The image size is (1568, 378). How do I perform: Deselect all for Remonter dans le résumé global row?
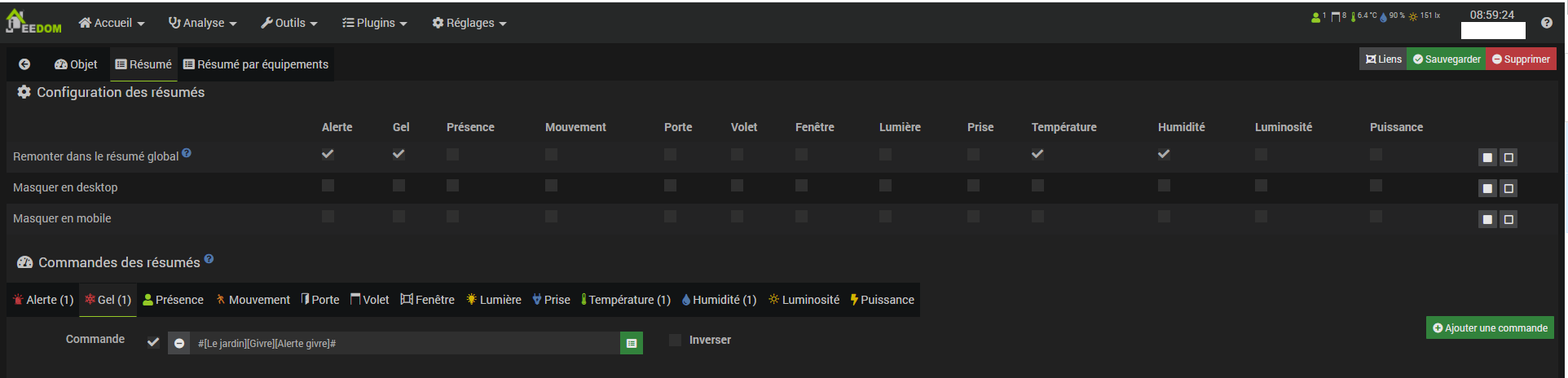[x=1509, y=157]
